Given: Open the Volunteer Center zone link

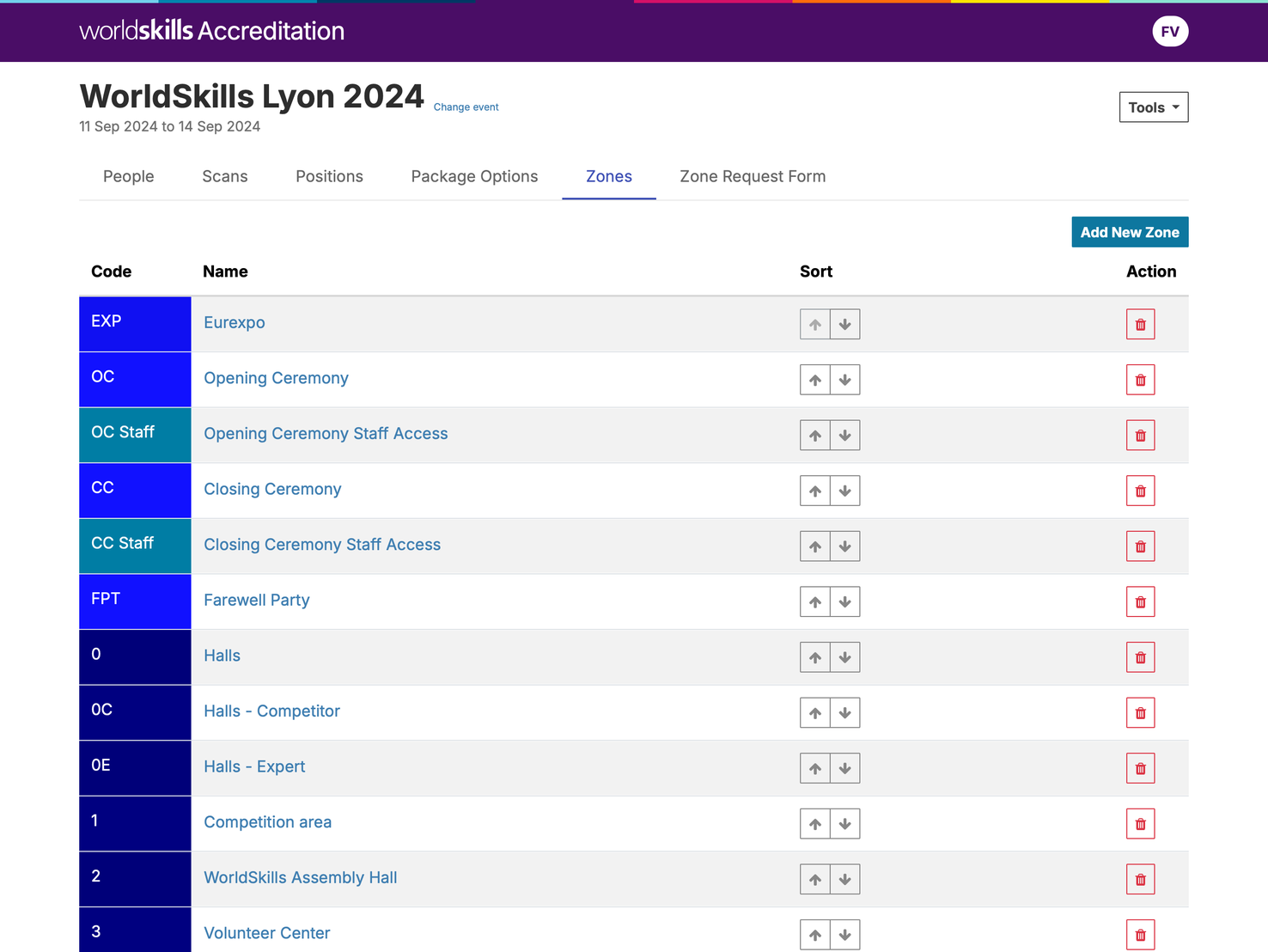Looking at the screenshot, I should (266, 933).
